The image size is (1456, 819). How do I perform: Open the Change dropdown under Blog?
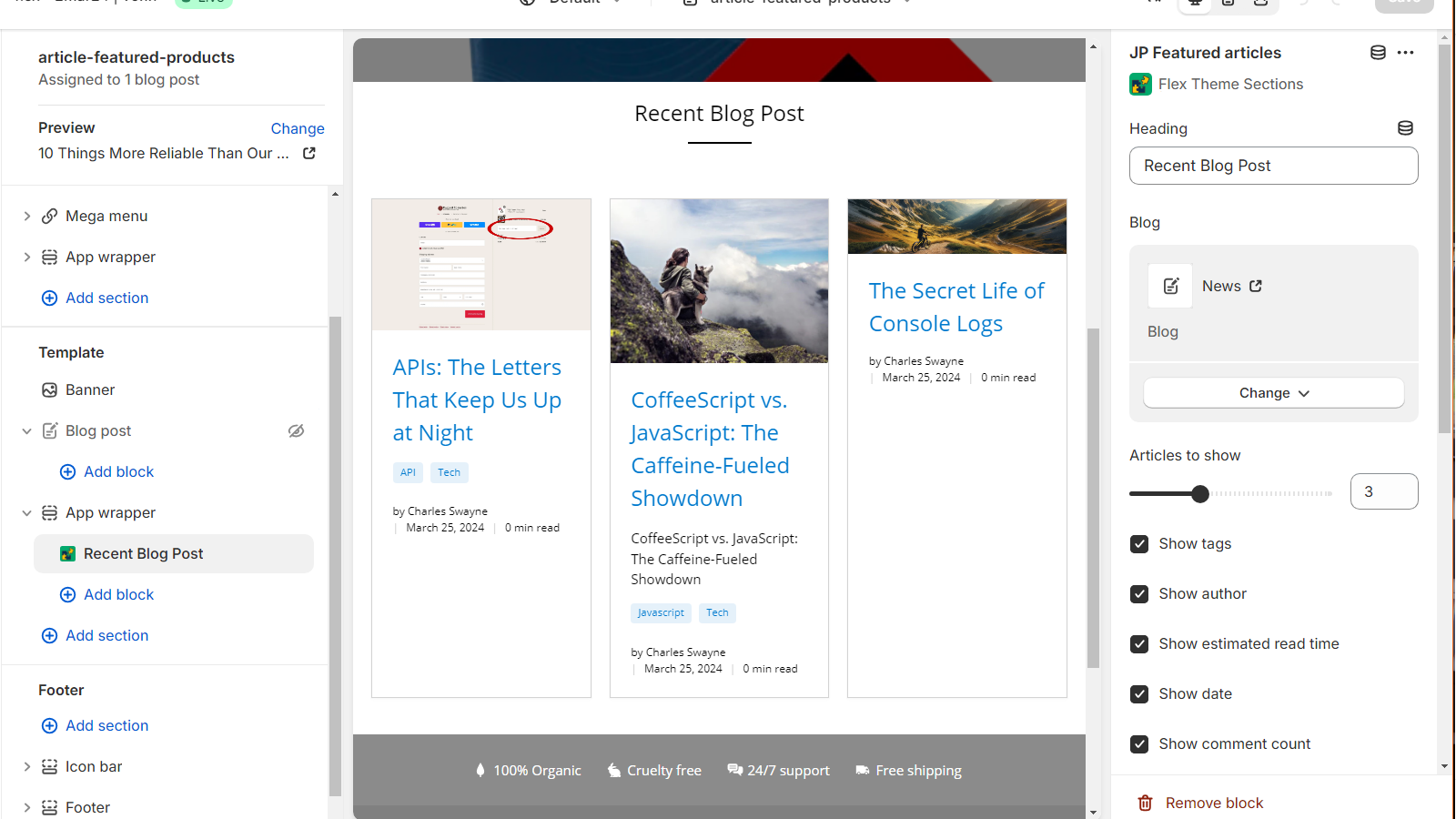[1272, 392]
